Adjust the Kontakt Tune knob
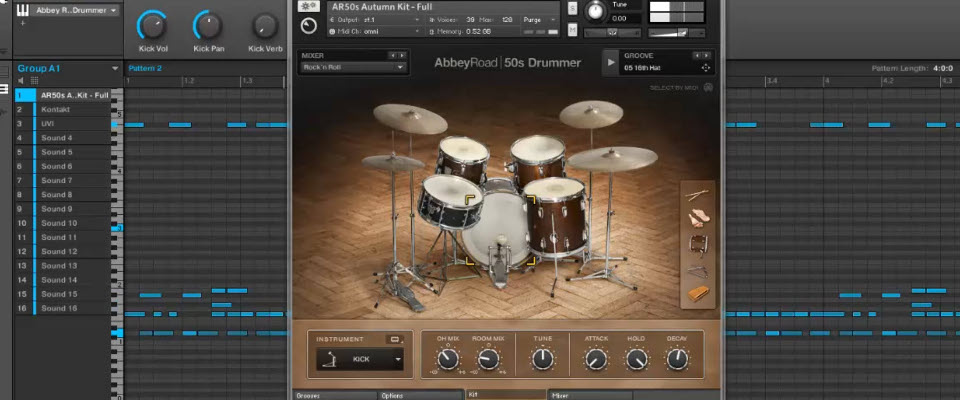The image size is (960, 400). 594,12
